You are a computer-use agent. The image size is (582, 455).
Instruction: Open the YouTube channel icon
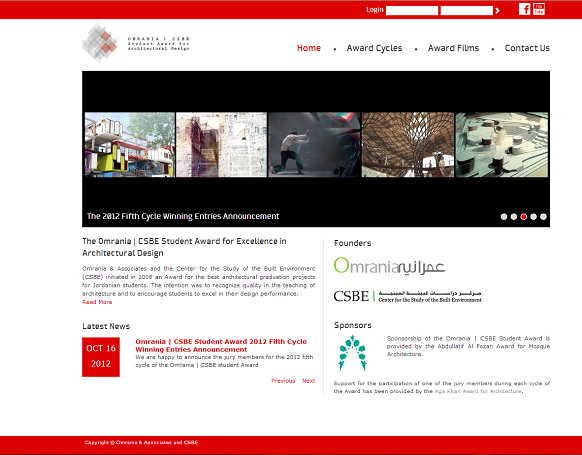(539, 9)
